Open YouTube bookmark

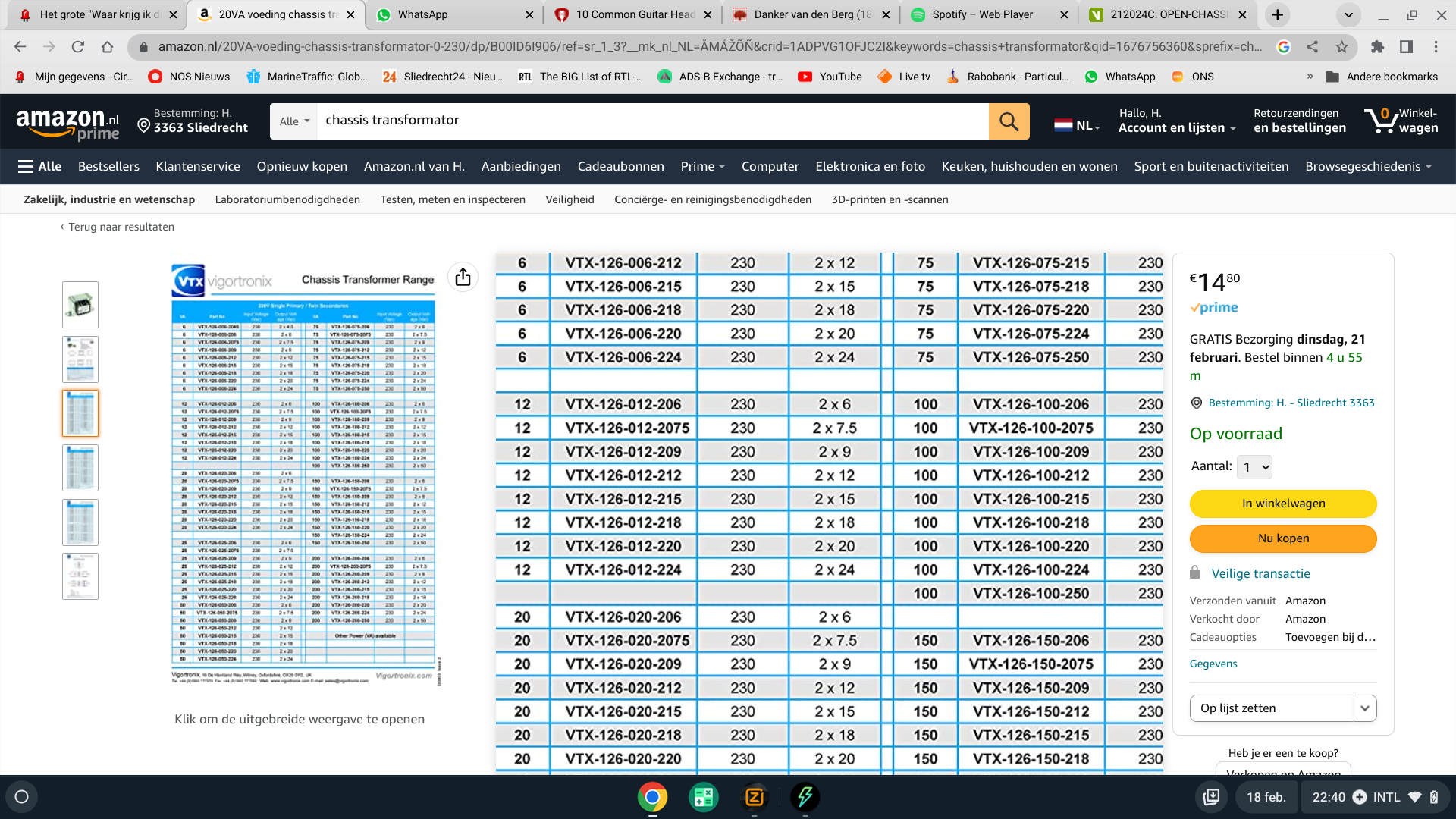click(830, 77)
